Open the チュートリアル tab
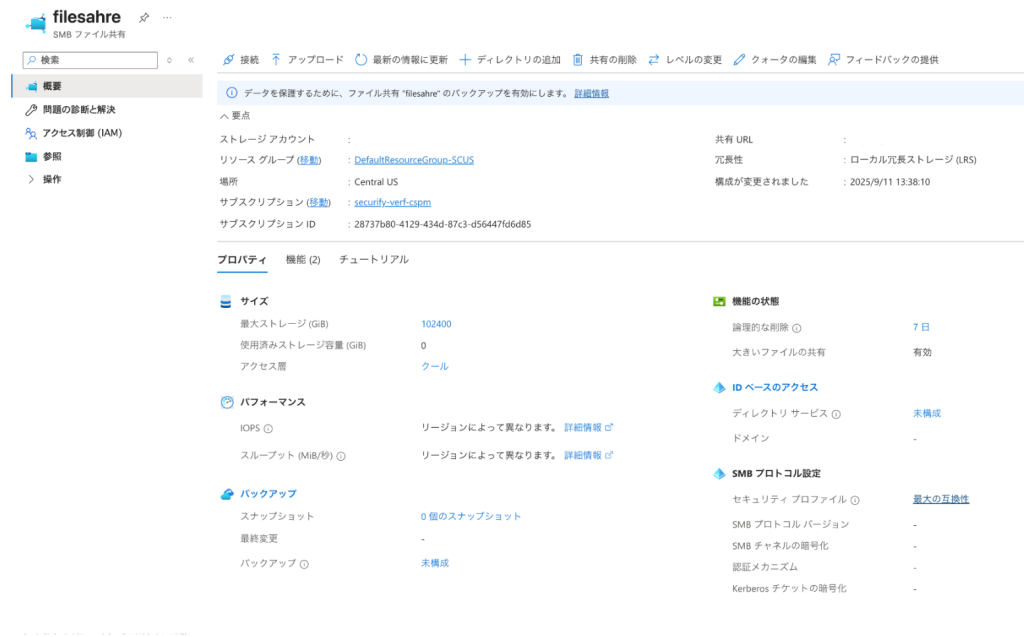This screenshot has width=1024, height=637. click(x=374, y=260)
